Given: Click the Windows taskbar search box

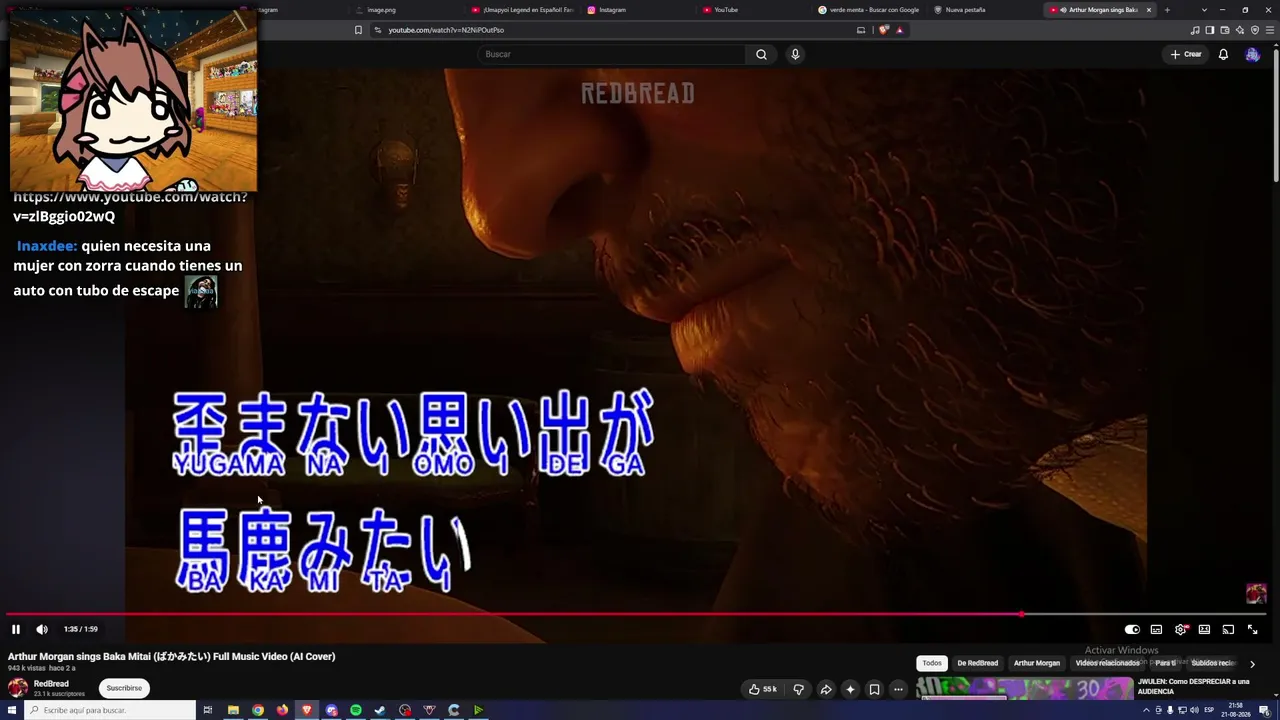Looking at the screenshot, I should click(111, 710).
